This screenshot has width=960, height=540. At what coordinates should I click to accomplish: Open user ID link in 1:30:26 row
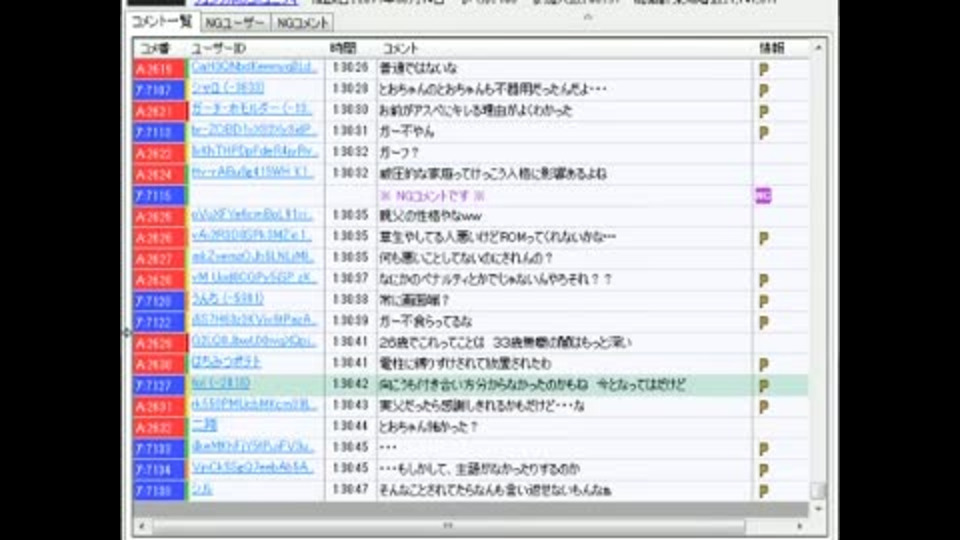coord(254,67)
